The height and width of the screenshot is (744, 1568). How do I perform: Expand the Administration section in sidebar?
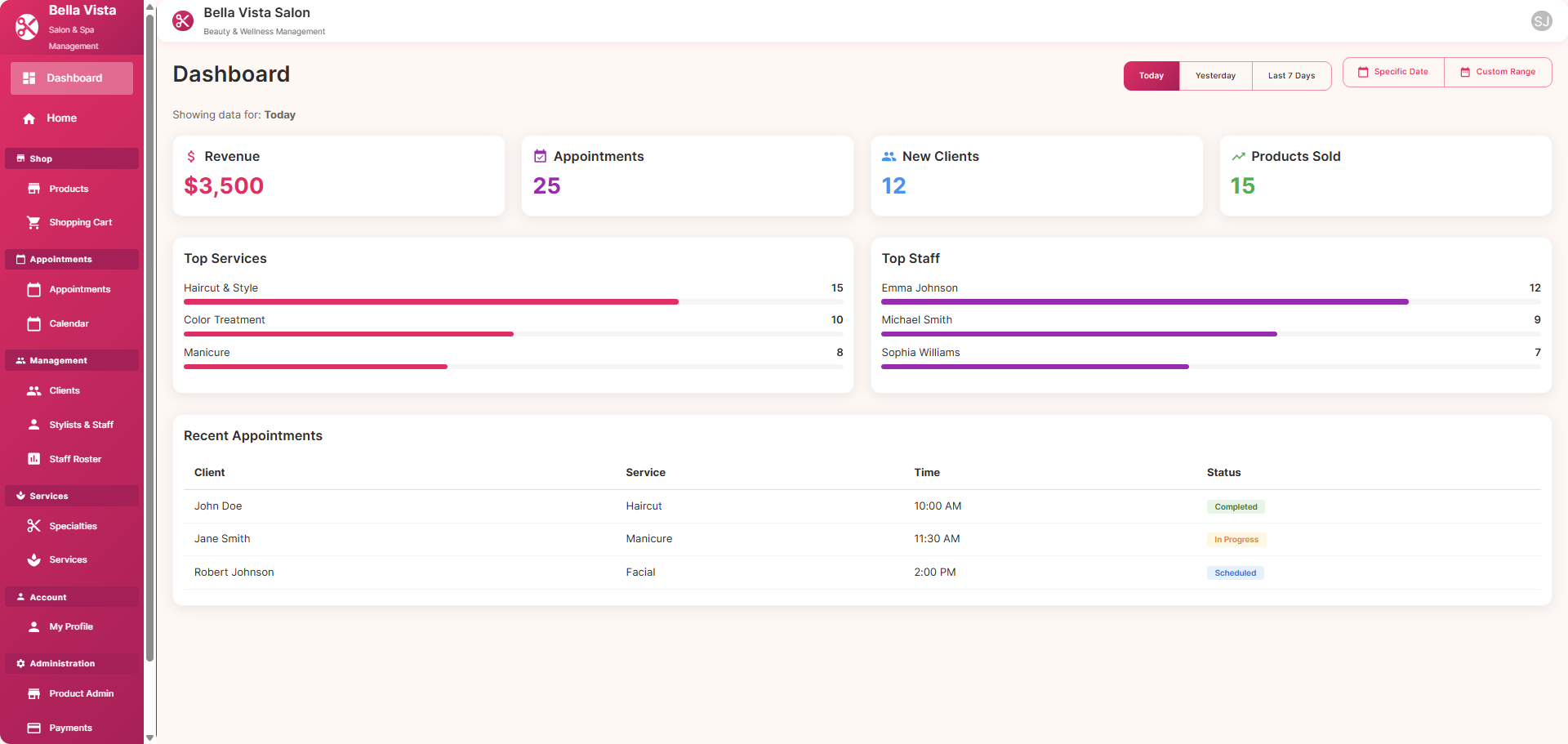point(72,663)
